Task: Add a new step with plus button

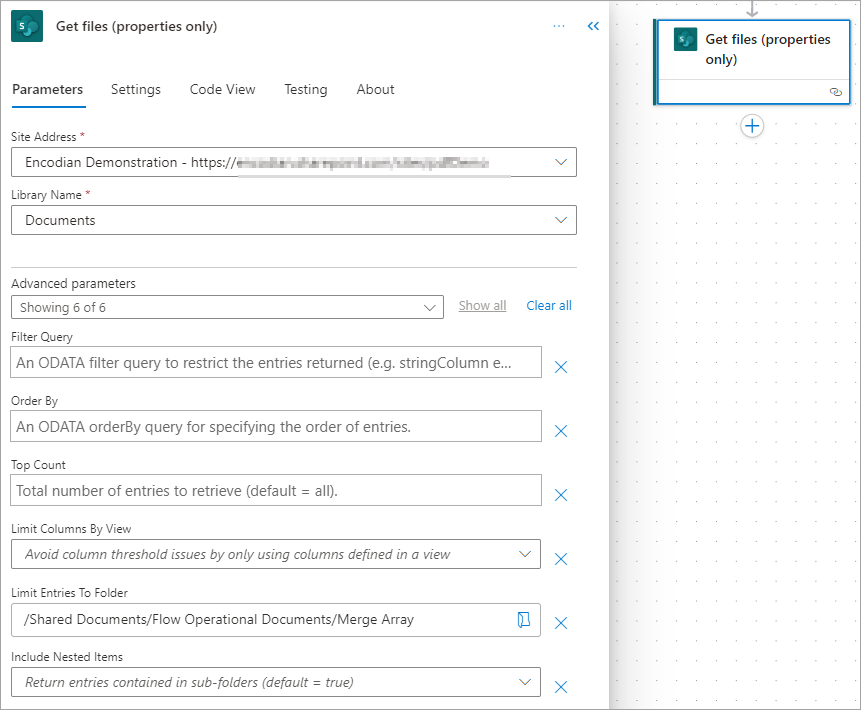Action: pyautogui.click(x=752, y=126)
